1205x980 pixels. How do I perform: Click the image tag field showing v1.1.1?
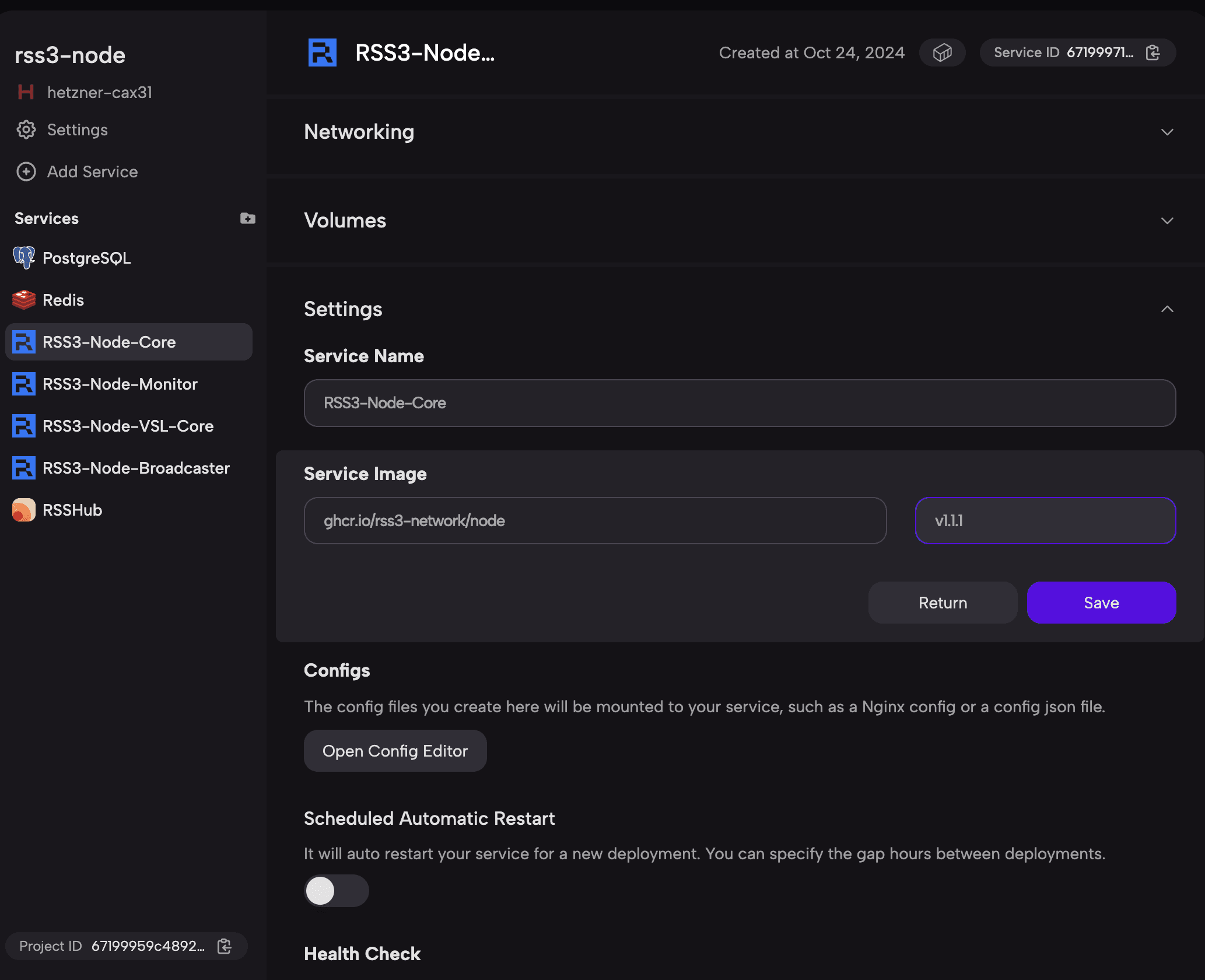coord(1045,521)
